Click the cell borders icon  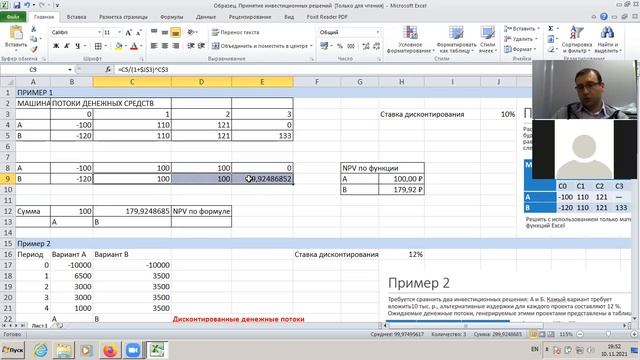(x=98, y=46)
